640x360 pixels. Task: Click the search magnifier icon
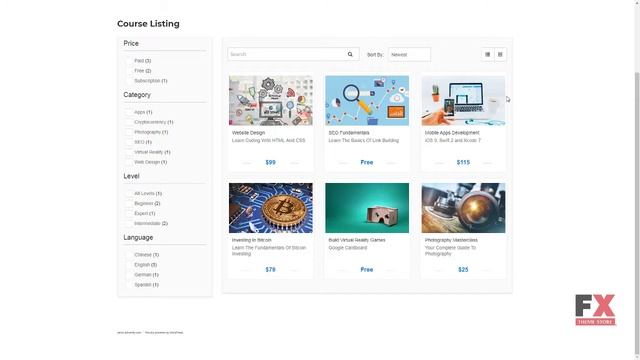(x=350, y=54)
